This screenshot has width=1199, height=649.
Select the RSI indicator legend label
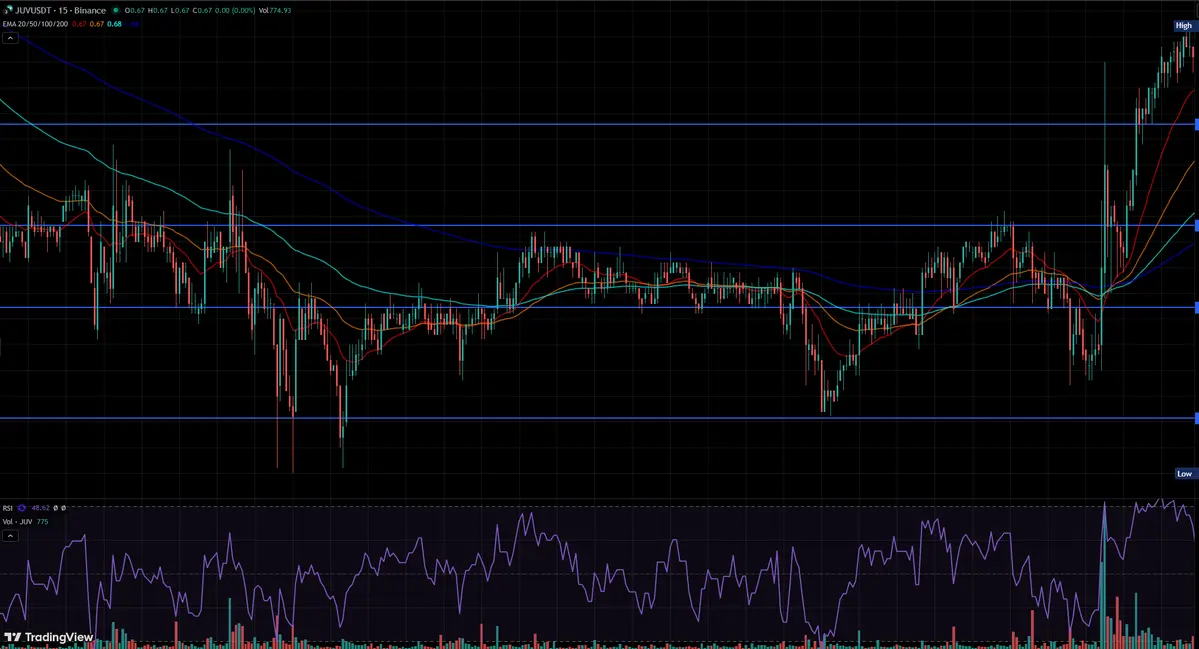[8, 508]
